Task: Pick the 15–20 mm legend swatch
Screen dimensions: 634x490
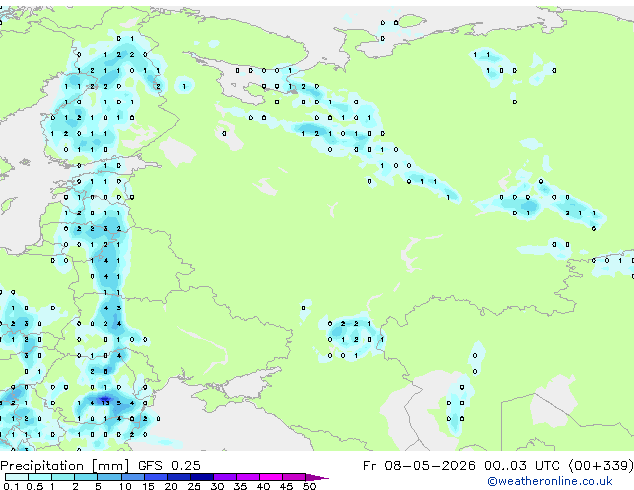Action: (155, 477)
